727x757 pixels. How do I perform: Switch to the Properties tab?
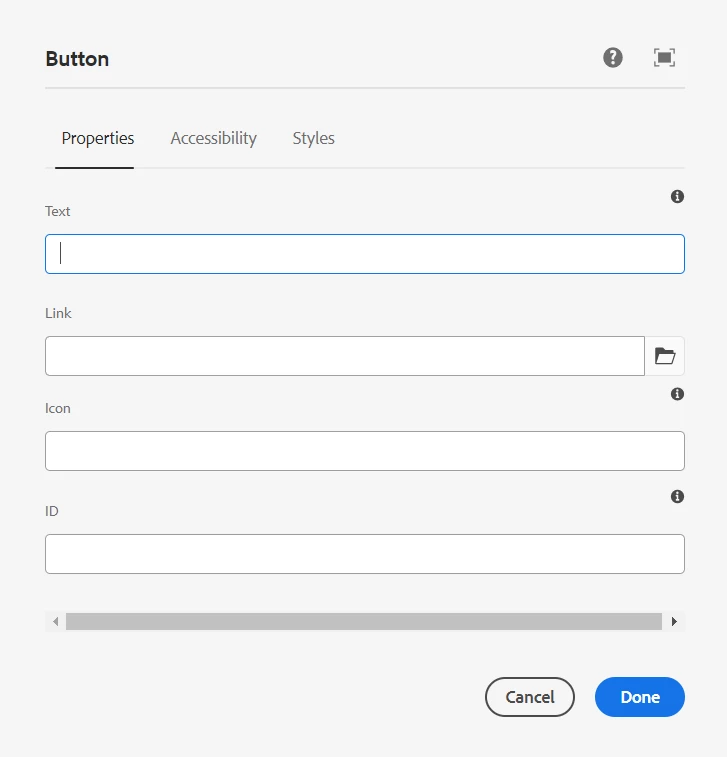pyautogui.click(x=98, y=139)
